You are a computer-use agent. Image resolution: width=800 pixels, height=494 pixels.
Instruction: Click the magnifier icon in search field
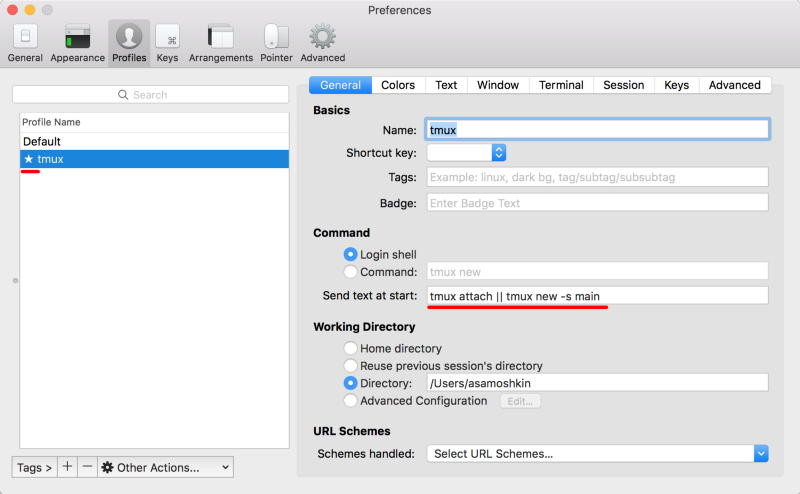[123, 95]
